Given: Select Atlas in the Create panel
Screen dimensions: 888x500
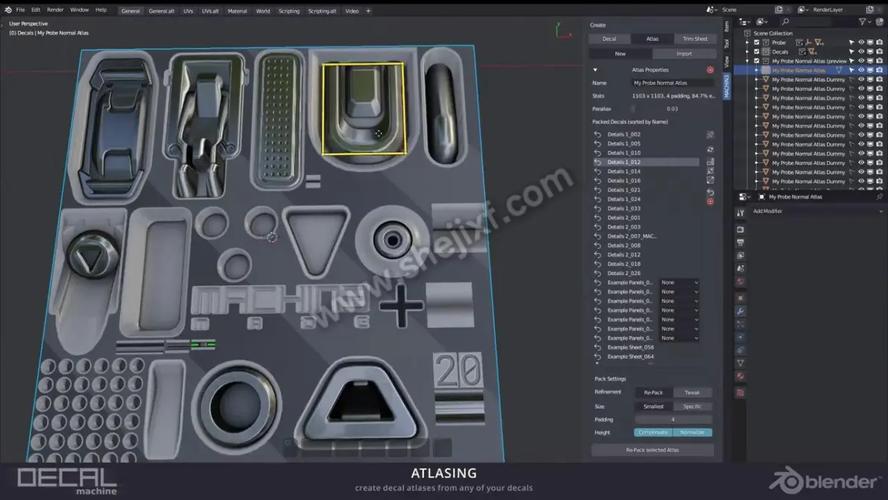Looking at the screenshot, I should 652,39.
